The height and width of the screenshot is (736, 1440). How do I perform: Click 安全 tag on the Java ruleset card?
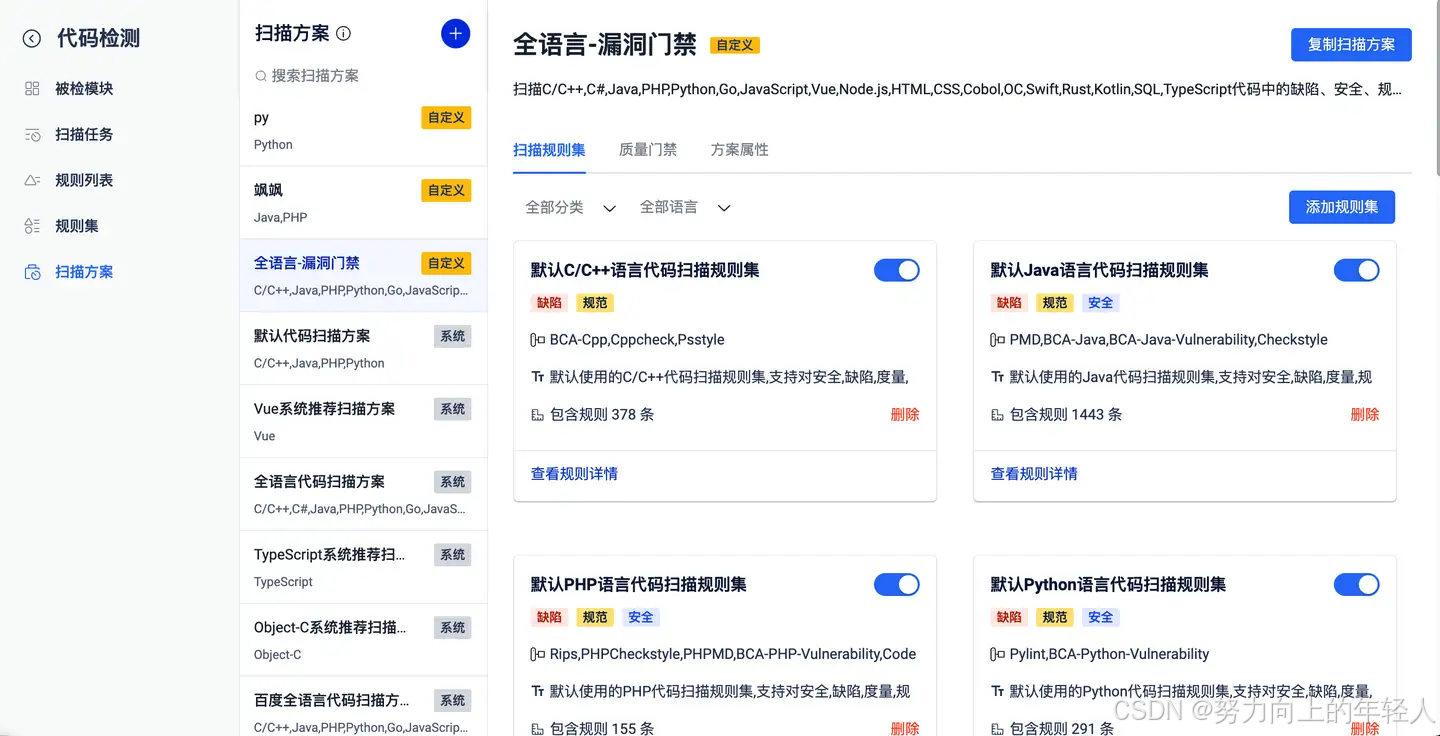(x=1100, y=303)
